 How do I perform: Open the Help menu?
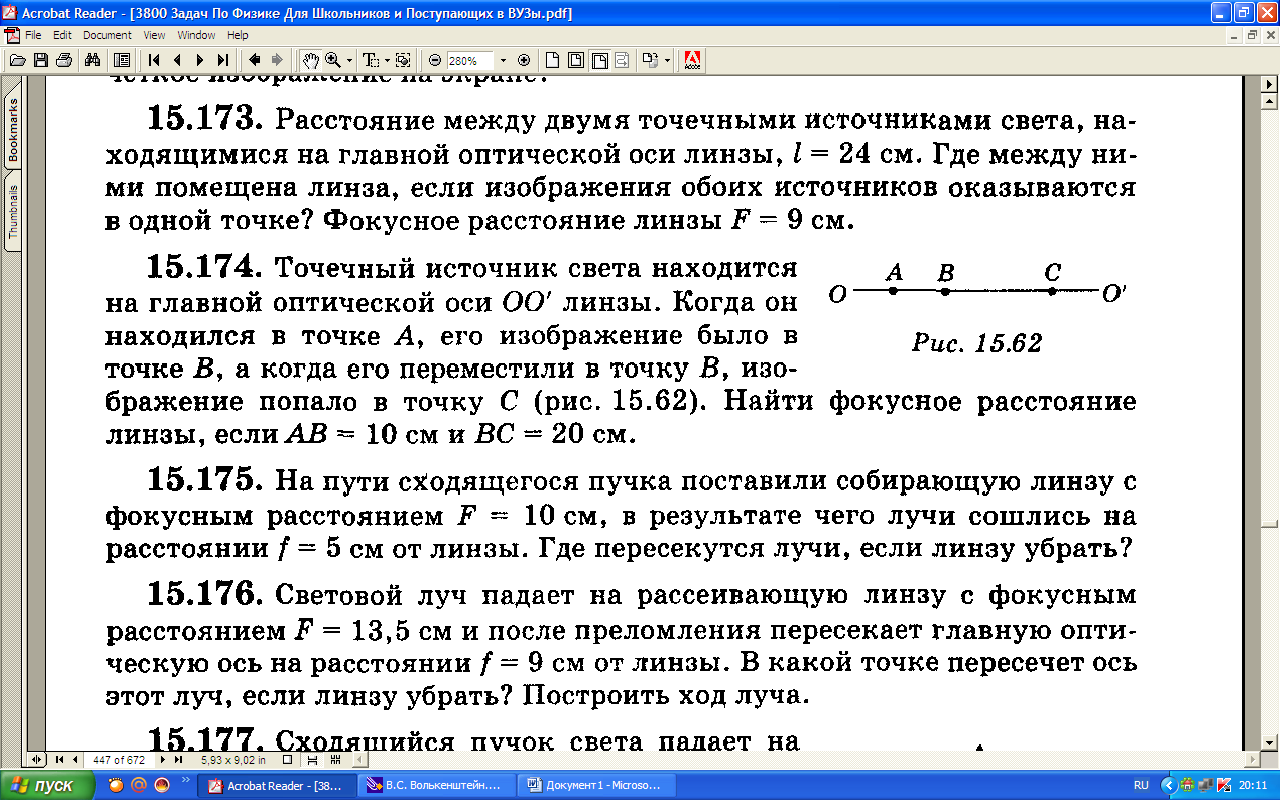pyautogui.click(x=238, y=35)
